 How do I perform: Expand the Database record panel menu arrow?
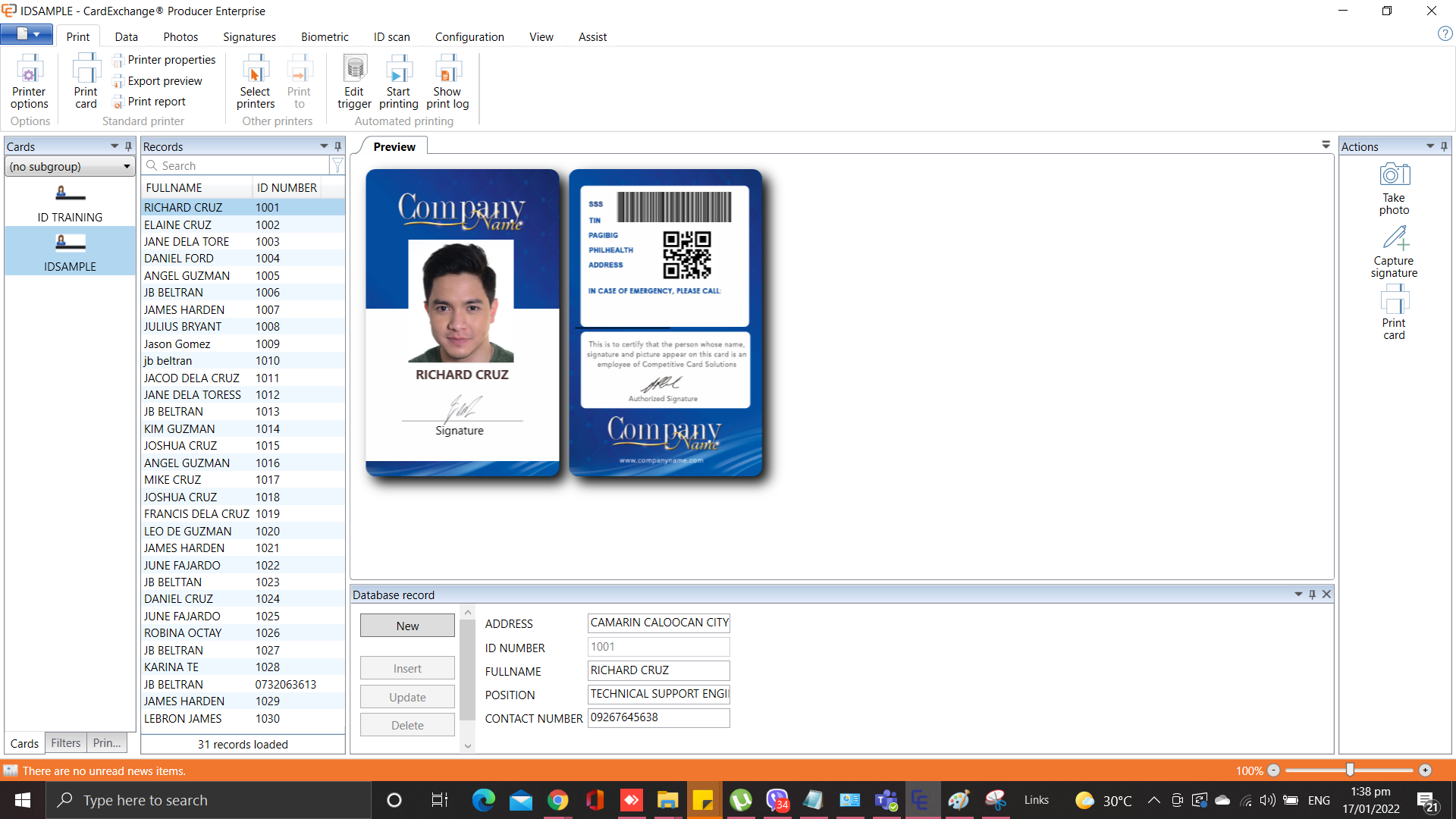pyautogui.click(x=1298, y=595)
